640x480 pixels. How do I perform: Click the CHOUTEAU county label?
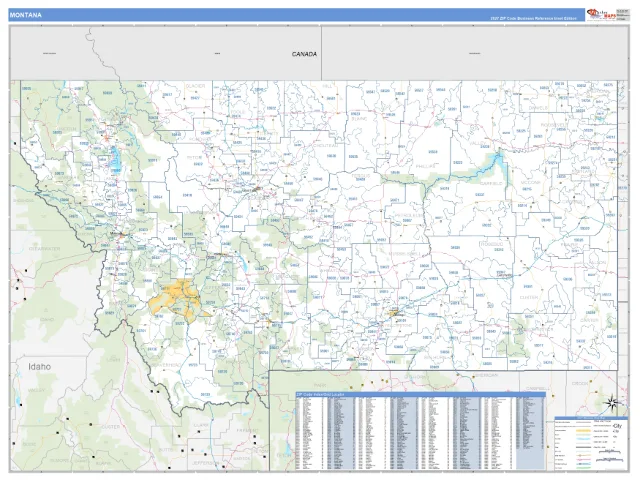(324, 145)
